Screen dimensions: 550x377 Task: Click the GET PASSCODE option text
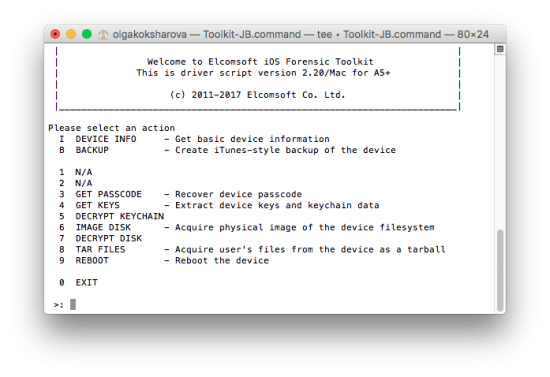click(x=108, y=194)
